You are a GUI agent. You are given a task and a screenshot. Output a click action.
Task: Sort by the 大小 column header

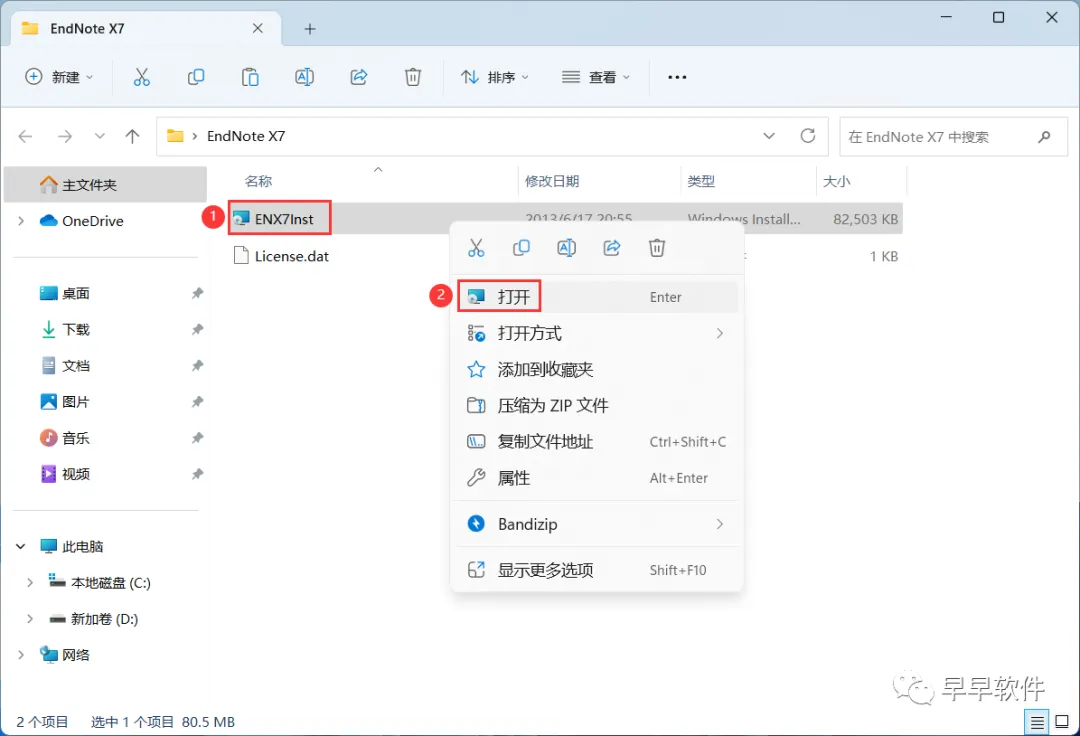(x=837, y=181)
